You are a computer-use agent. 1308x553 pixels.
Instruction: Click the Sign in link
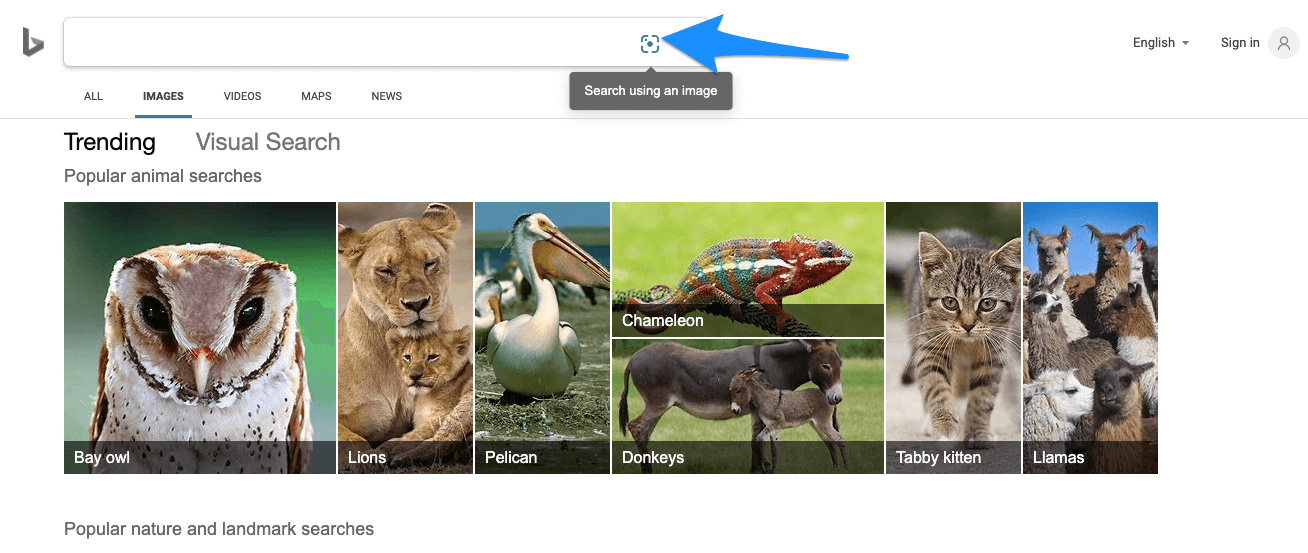click(1240, 43)
